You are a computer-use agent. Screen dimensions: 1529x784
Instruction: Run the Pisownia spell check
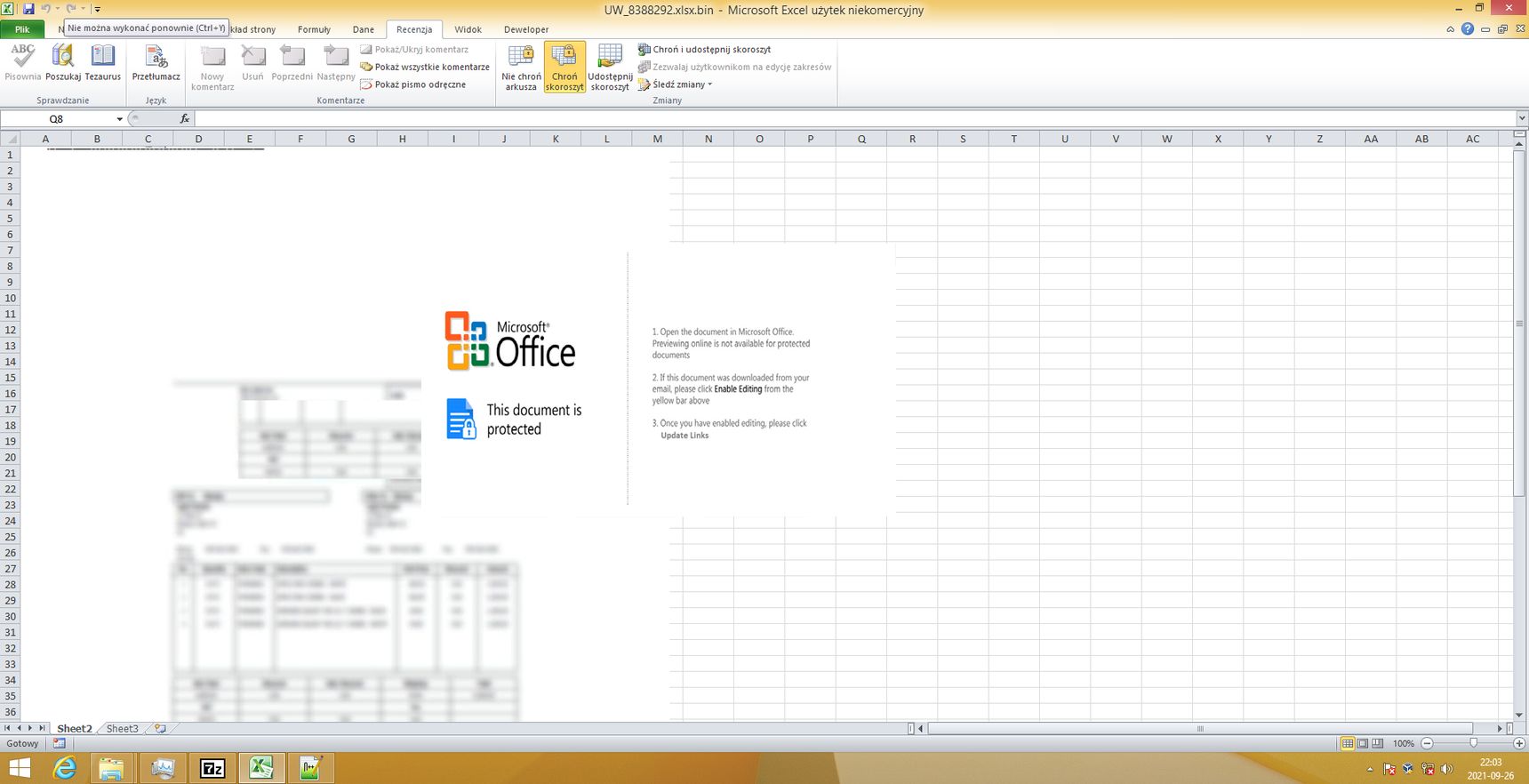pos(22,63)
